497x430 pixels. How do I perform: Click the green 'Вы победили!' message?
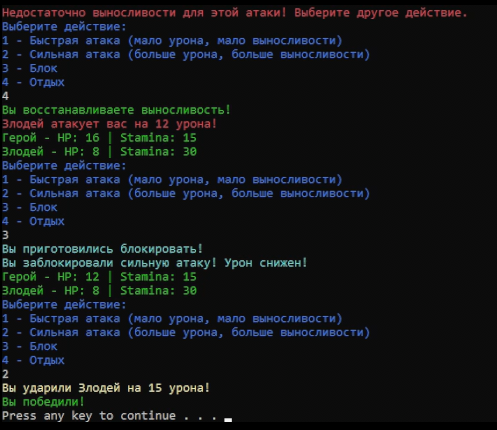(43, 402)
